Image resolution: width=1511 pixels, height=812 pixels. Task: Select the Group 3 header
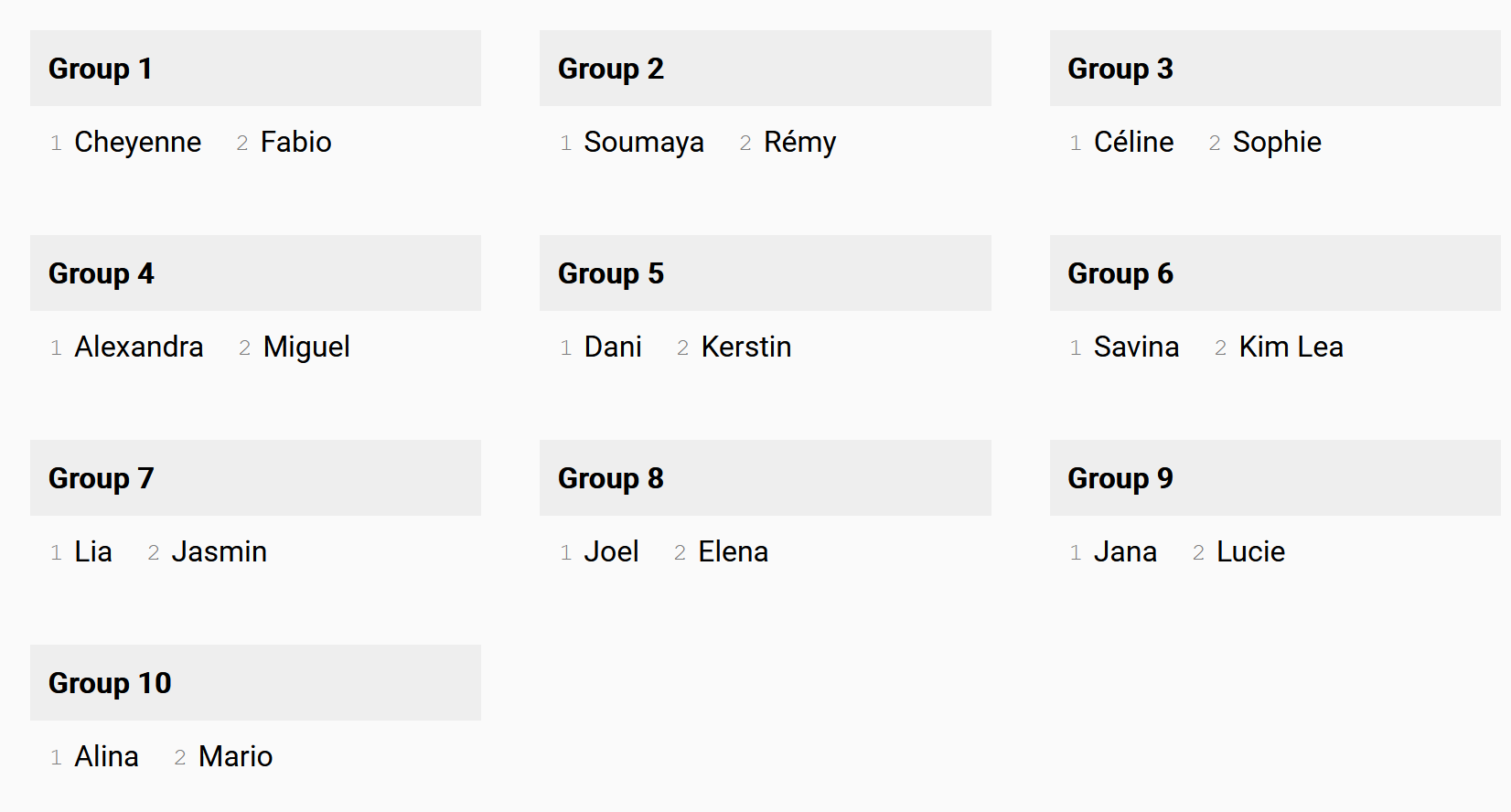click(x=1274, y=69)
